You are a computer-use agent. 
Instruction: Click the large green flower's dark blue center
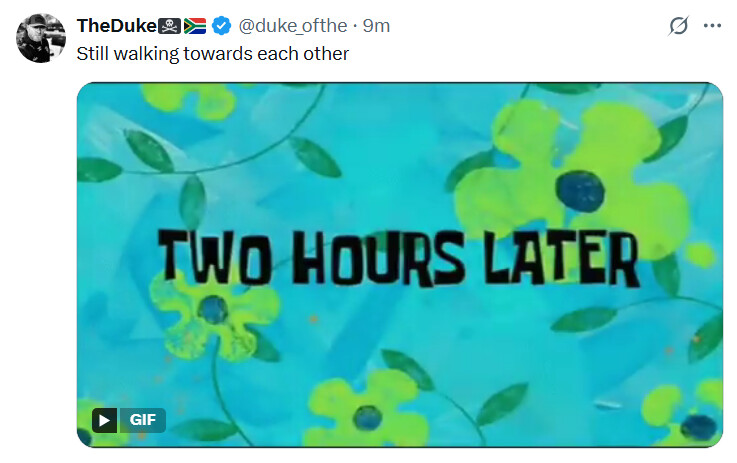click(580, 191)
